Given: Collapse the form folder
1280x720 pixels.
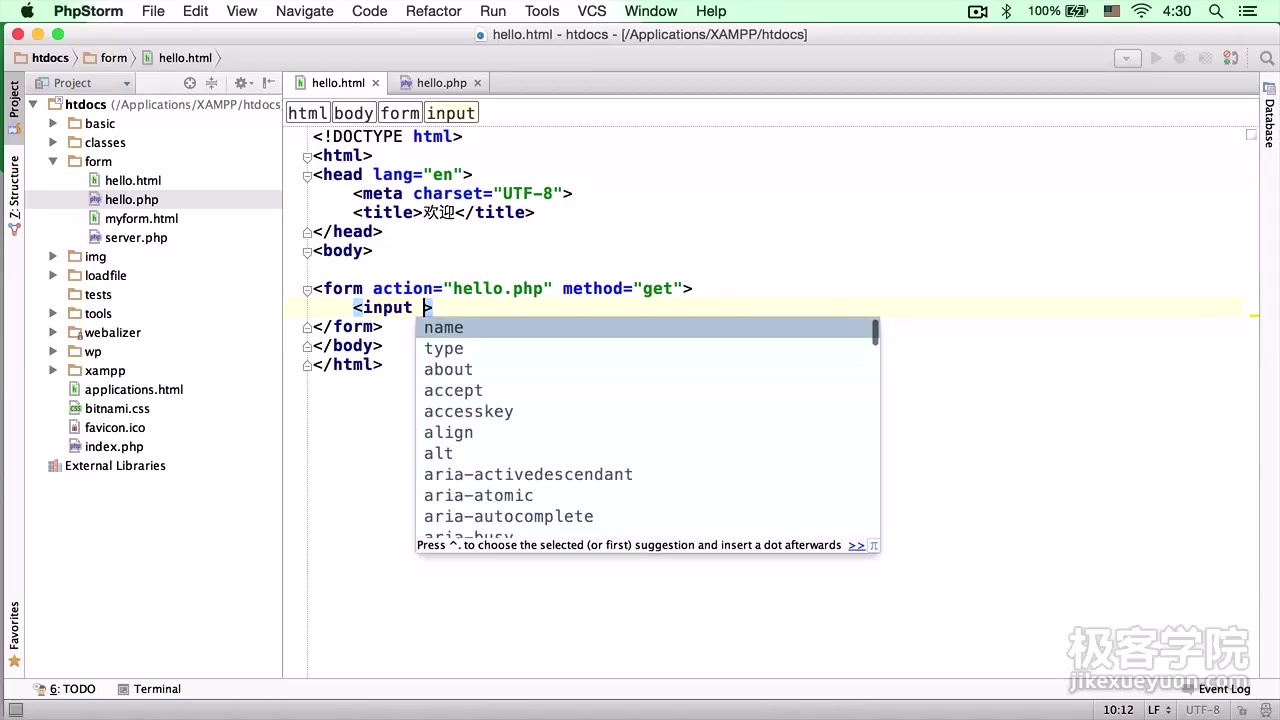Looking at the screenshot, I should pyautogui.click(x=53, y=161).
